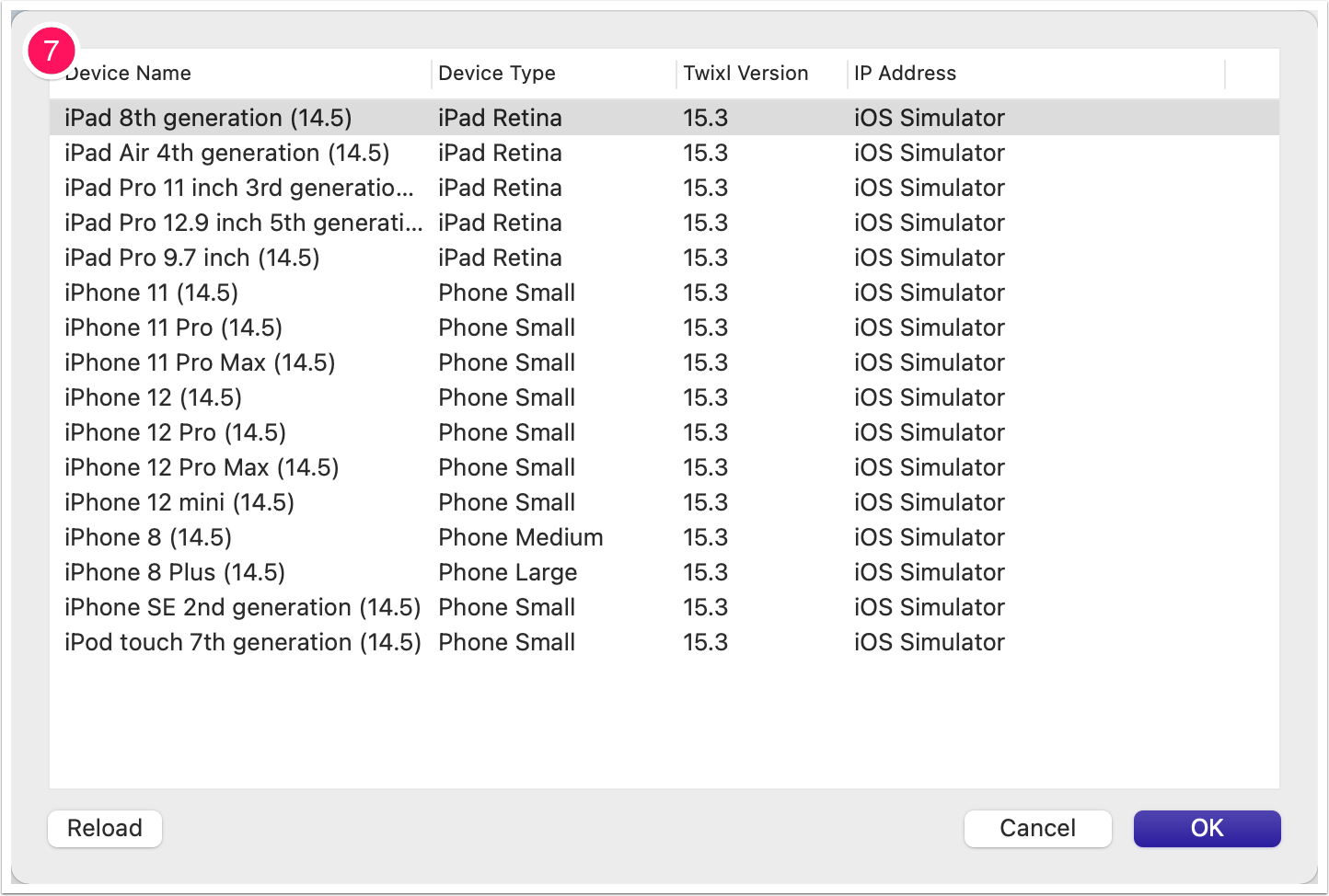The height and width of the screenshot is (896, 1329).
Task: Click 15.3 version in iPhone 12 mini row
Action: (705, 502)
